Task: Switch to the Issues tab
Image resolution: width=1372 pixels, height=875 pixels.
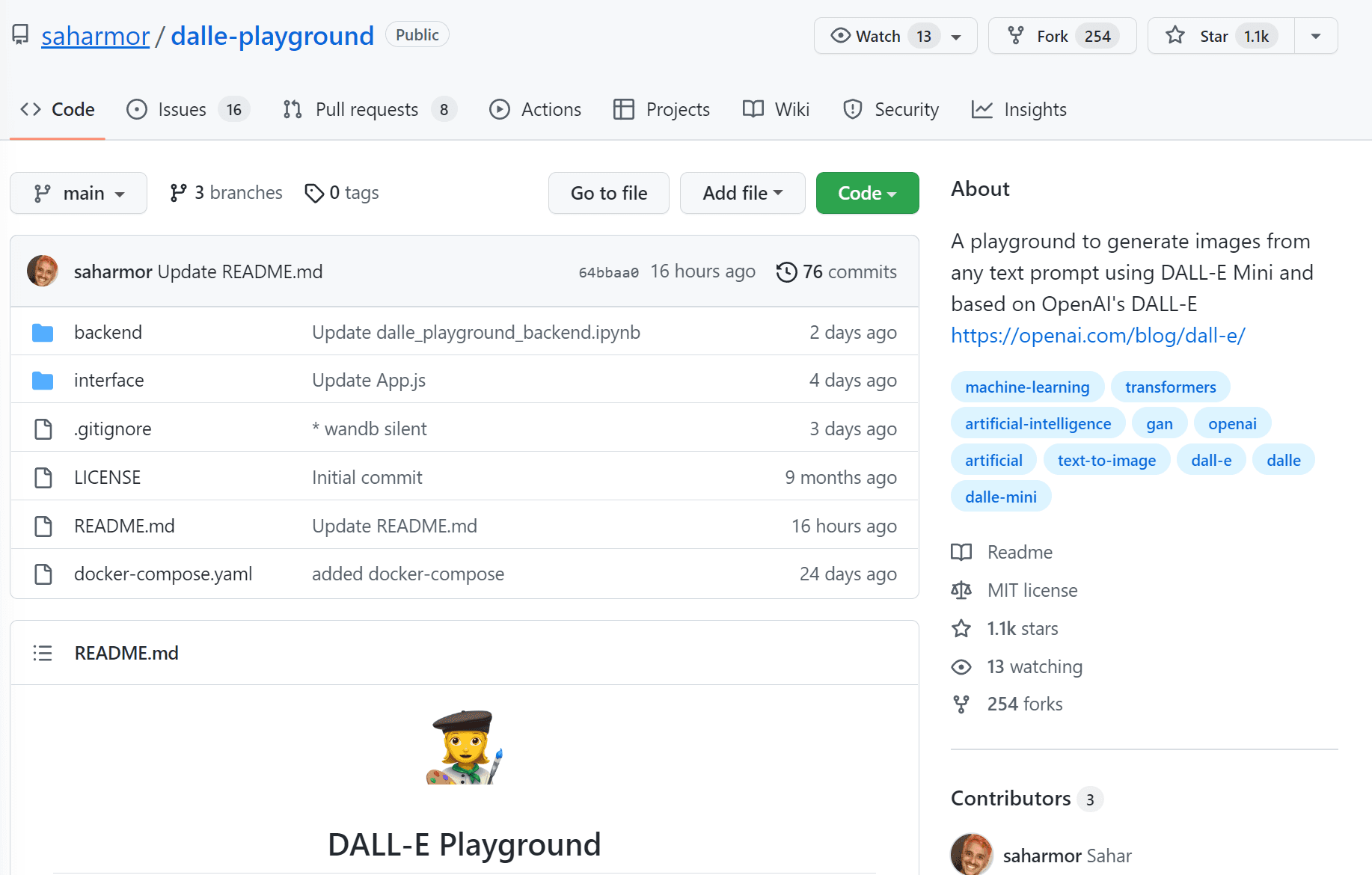Action: click(x=182, y=110)
